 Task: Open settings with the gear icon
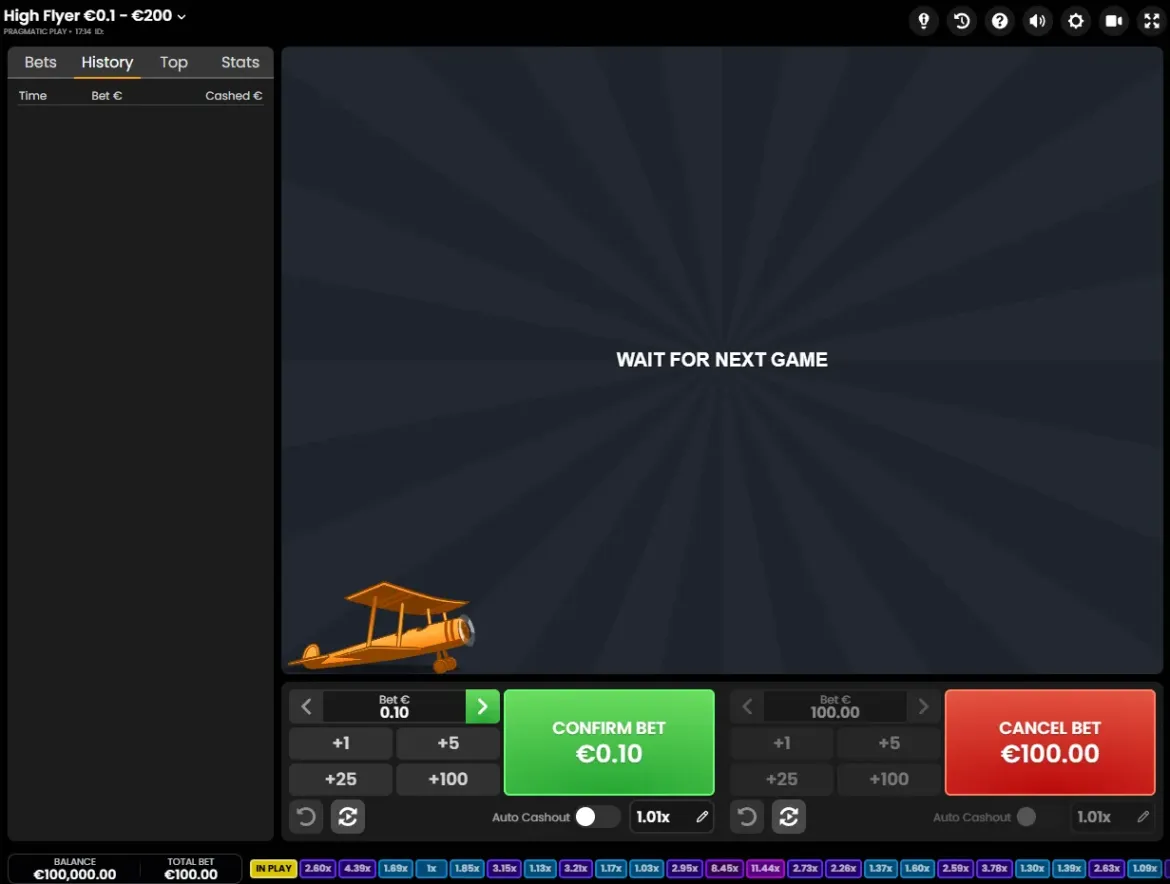1075,21
